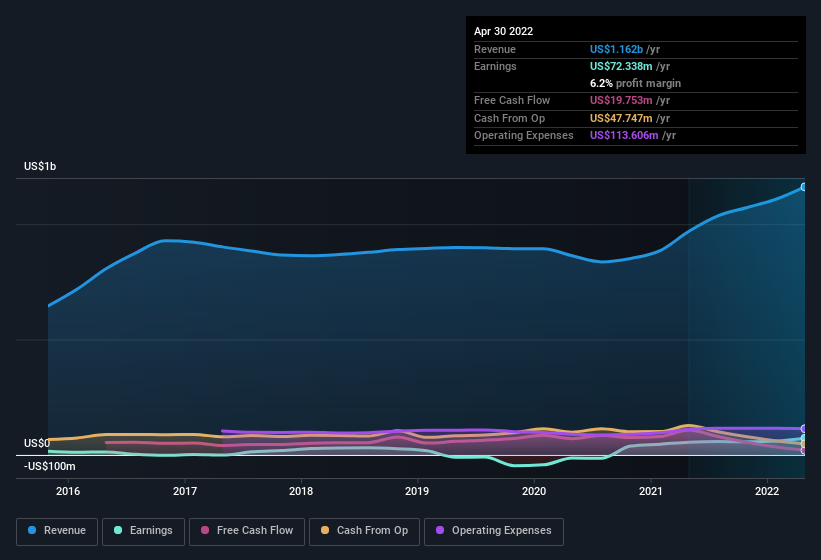
Task: Select the 2017 x-axis label
Action: tap(185, 491)
